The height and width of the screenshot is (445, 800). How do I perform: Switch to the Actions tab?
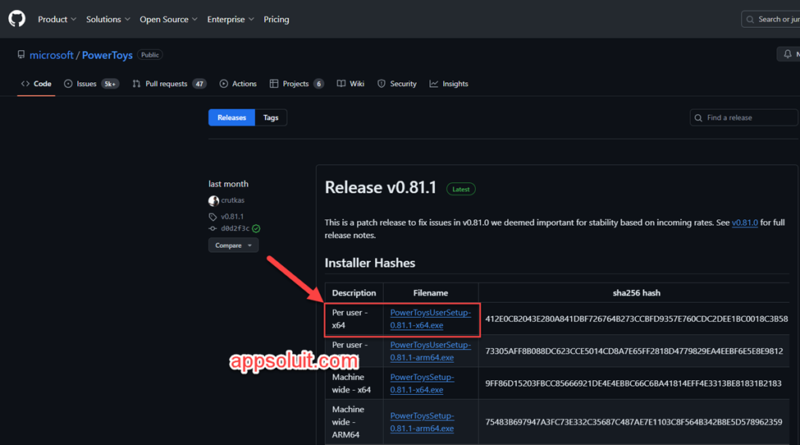click(x=238, y=84)
